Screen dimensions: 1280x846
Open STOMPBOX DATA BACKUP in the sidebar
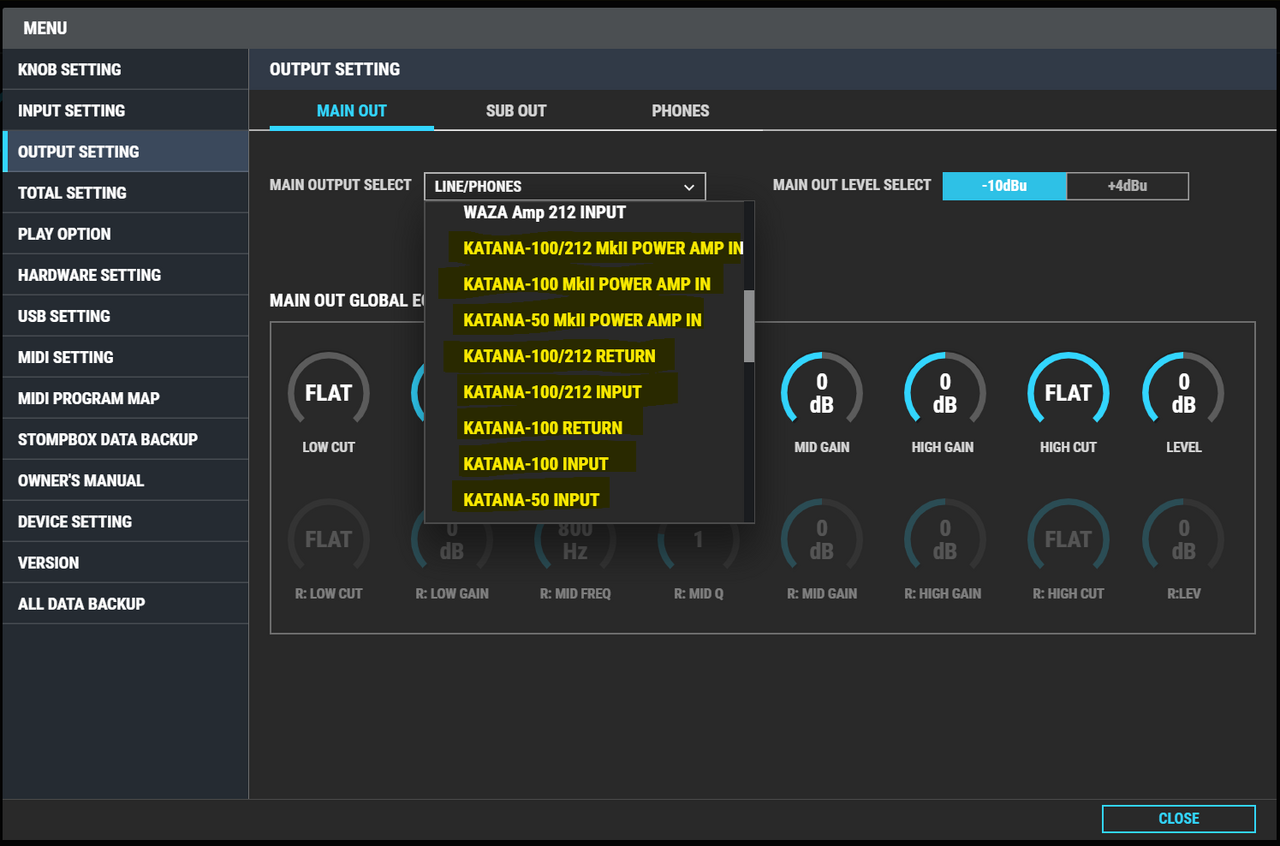[x=125, y=438]
